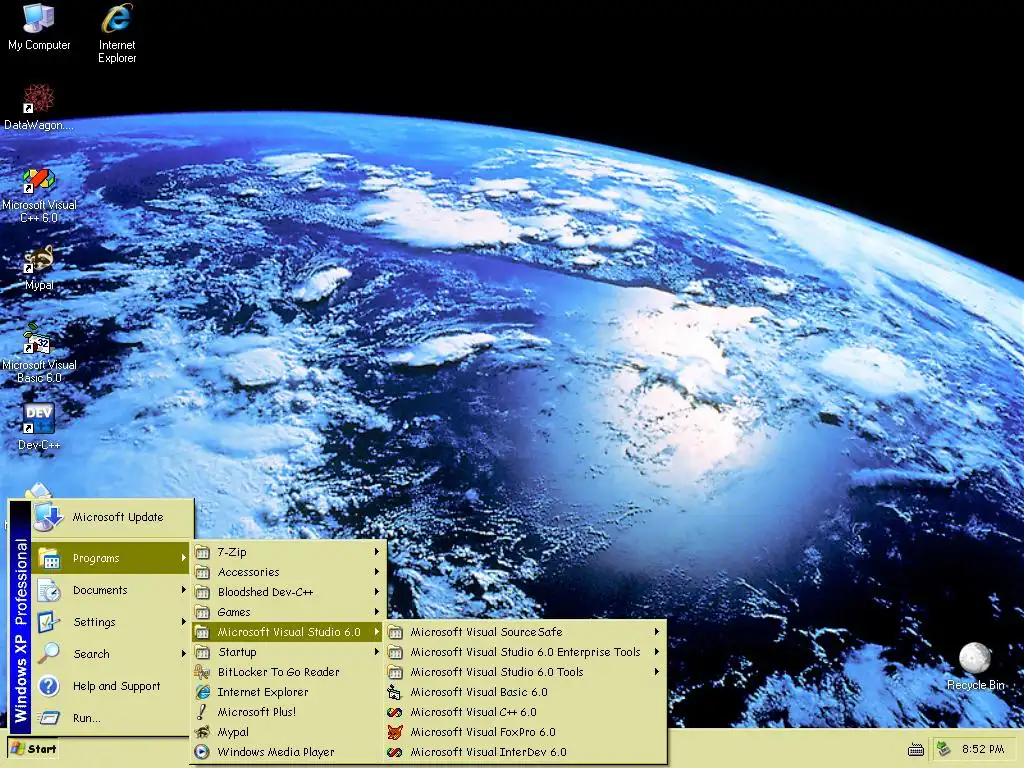The width and height of the screenshot is (1024, 768).
Task: Expand the Games submenu arrow
Action: (377, 612)
